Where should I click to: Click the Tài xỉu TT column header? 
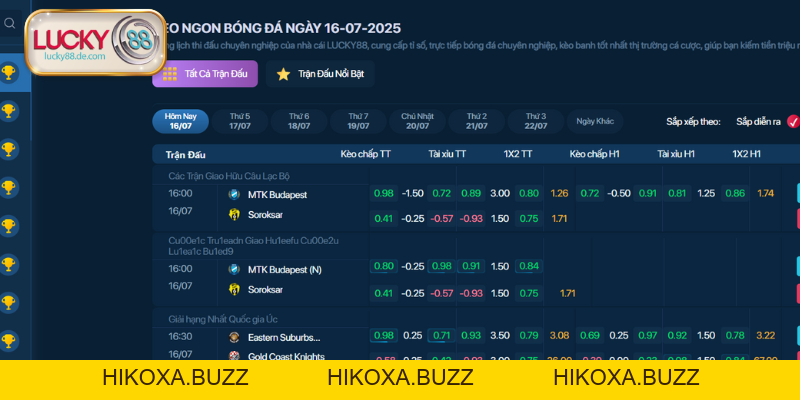pyautogui.click(x=447, y=154)
